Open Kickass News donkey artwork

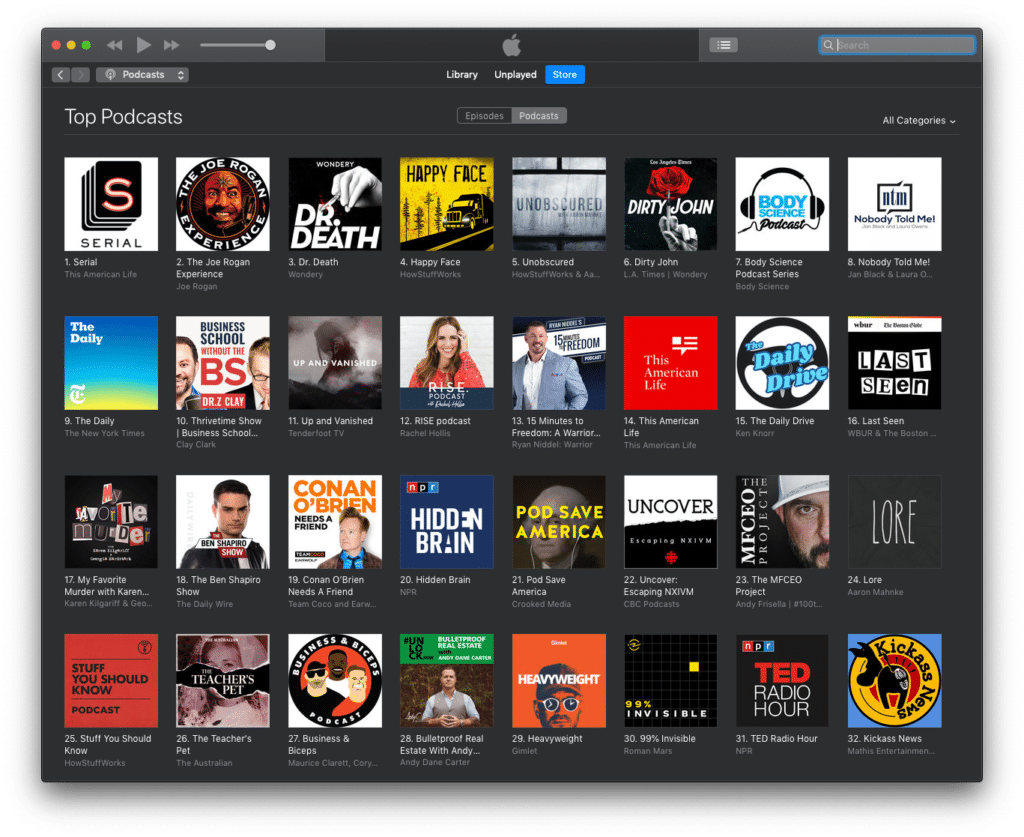point(895,680)
